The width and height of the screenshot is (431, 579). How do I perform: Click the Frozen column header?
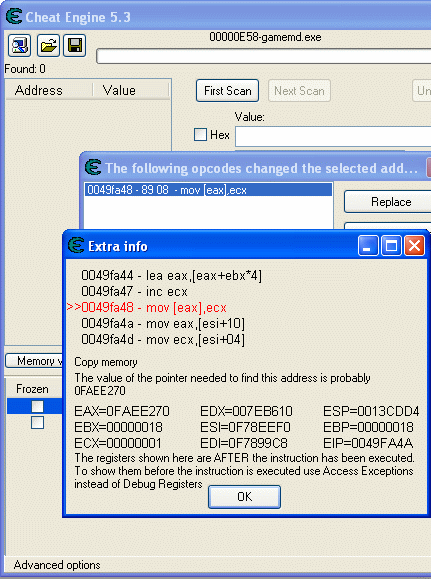point(32,389)
